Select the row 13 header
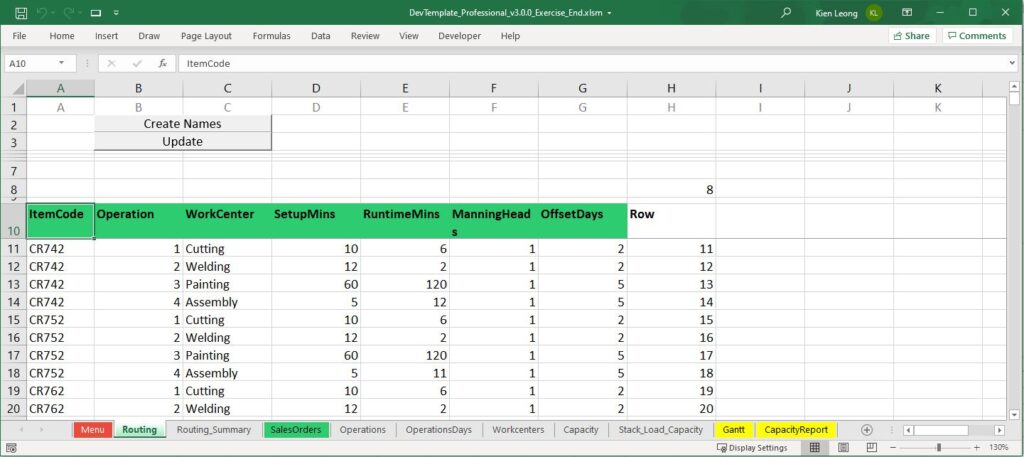This screenshot has width=1024, height=457. (x=14, y=284)
